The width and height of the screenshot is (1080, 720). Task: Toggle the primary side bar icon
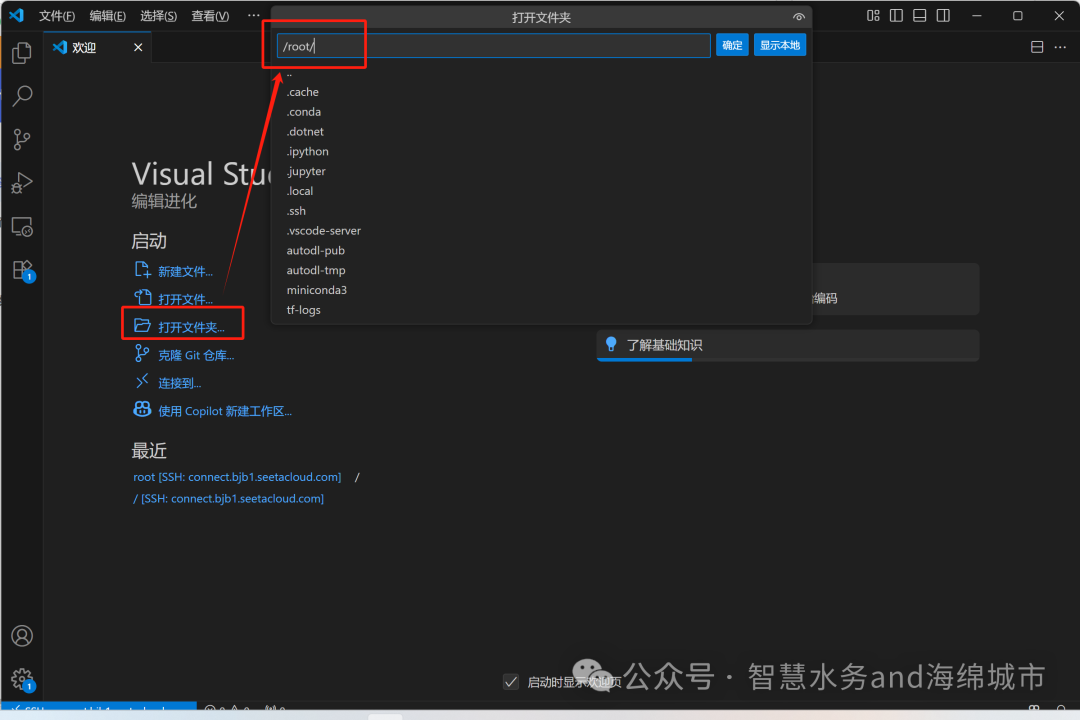896,15
